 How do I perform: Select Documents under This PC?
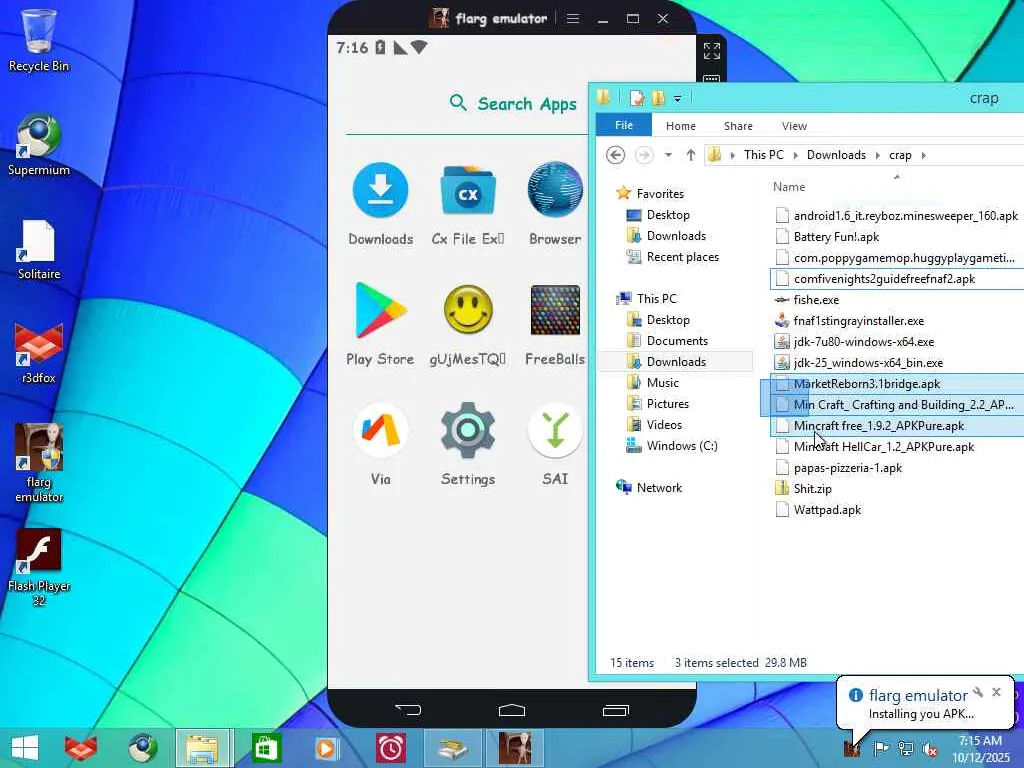tap(677, 340)
